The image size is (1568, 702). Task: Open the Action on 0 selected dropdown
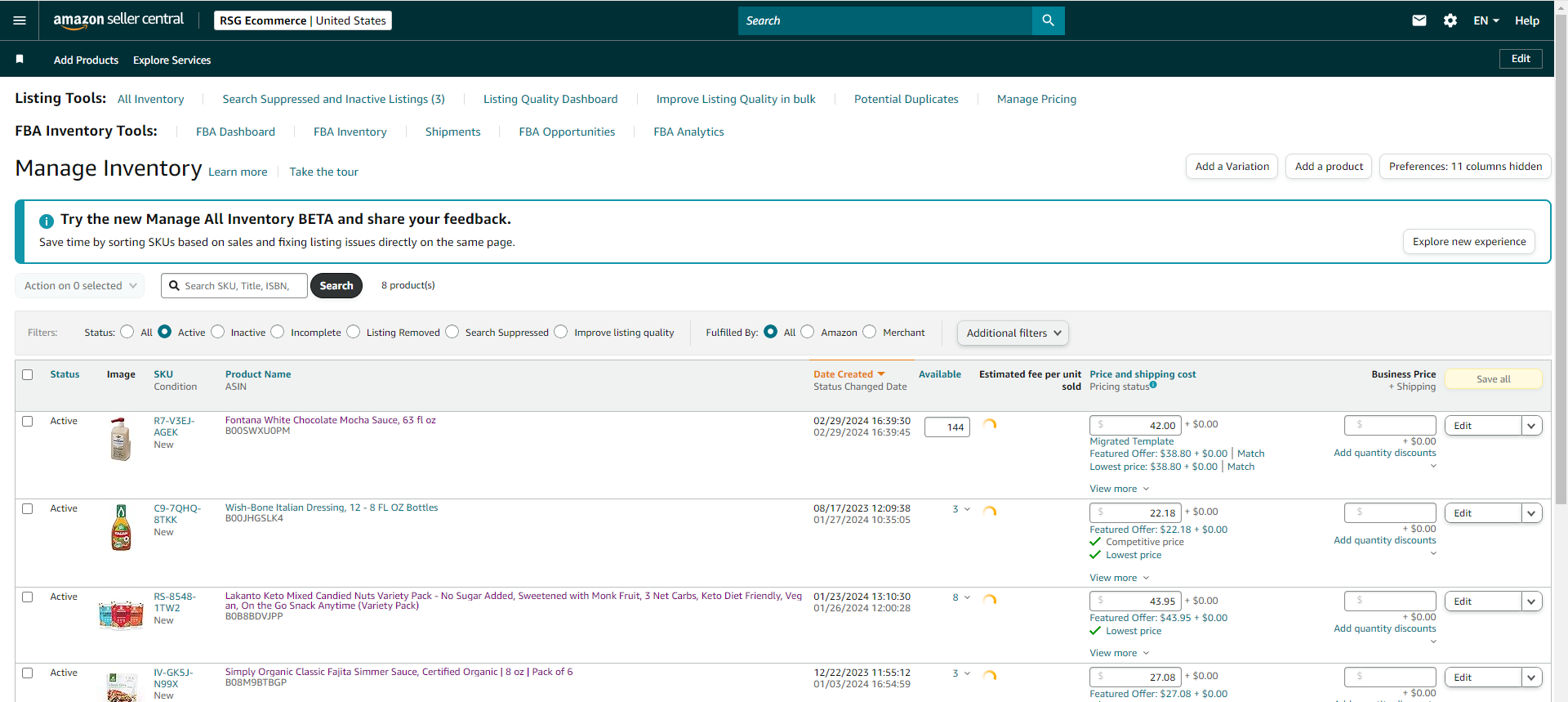coord(80,285)
